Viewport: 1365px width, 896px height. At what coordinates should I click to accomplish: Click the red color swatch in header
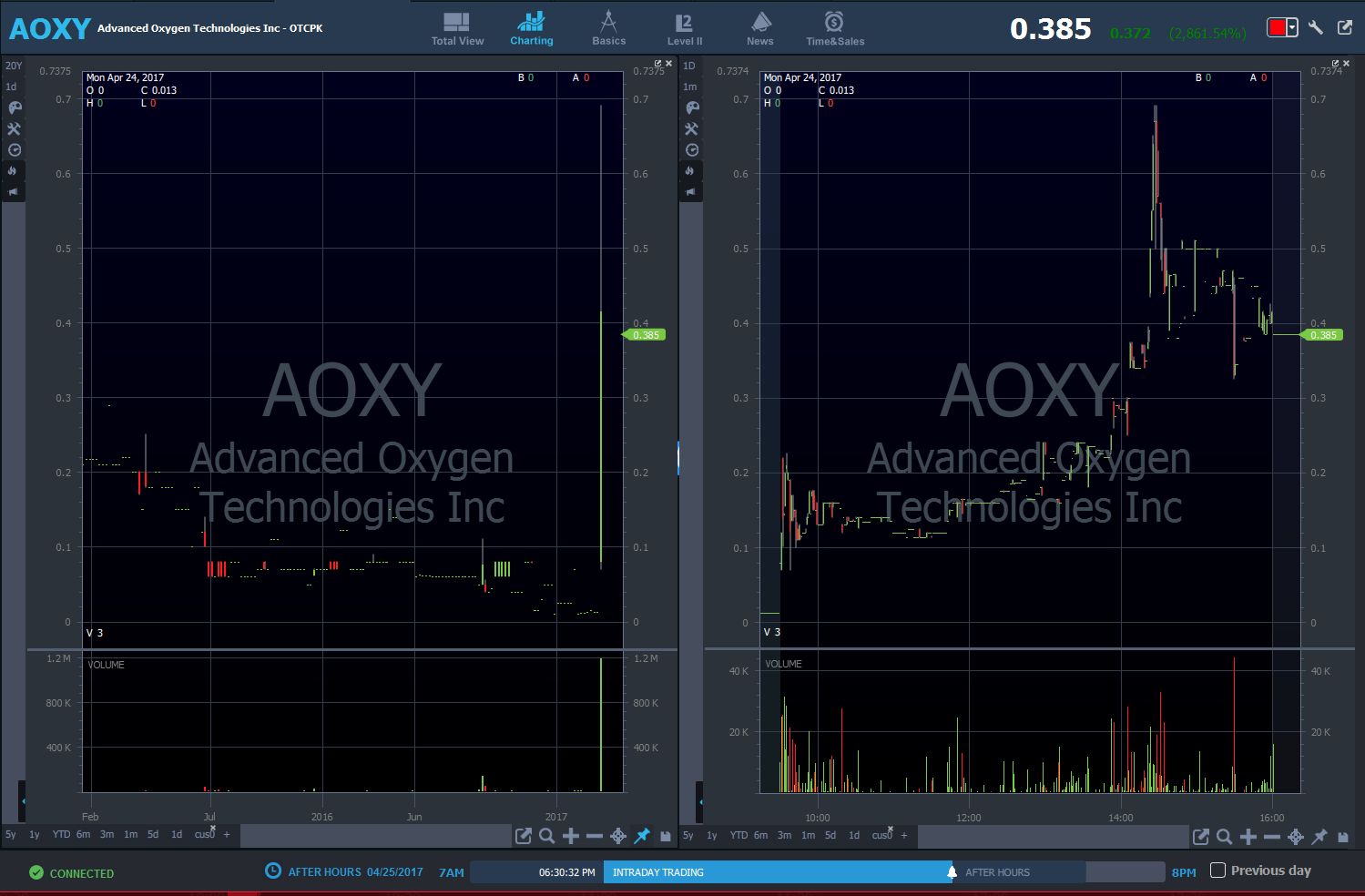click(x=1278, y=27)
